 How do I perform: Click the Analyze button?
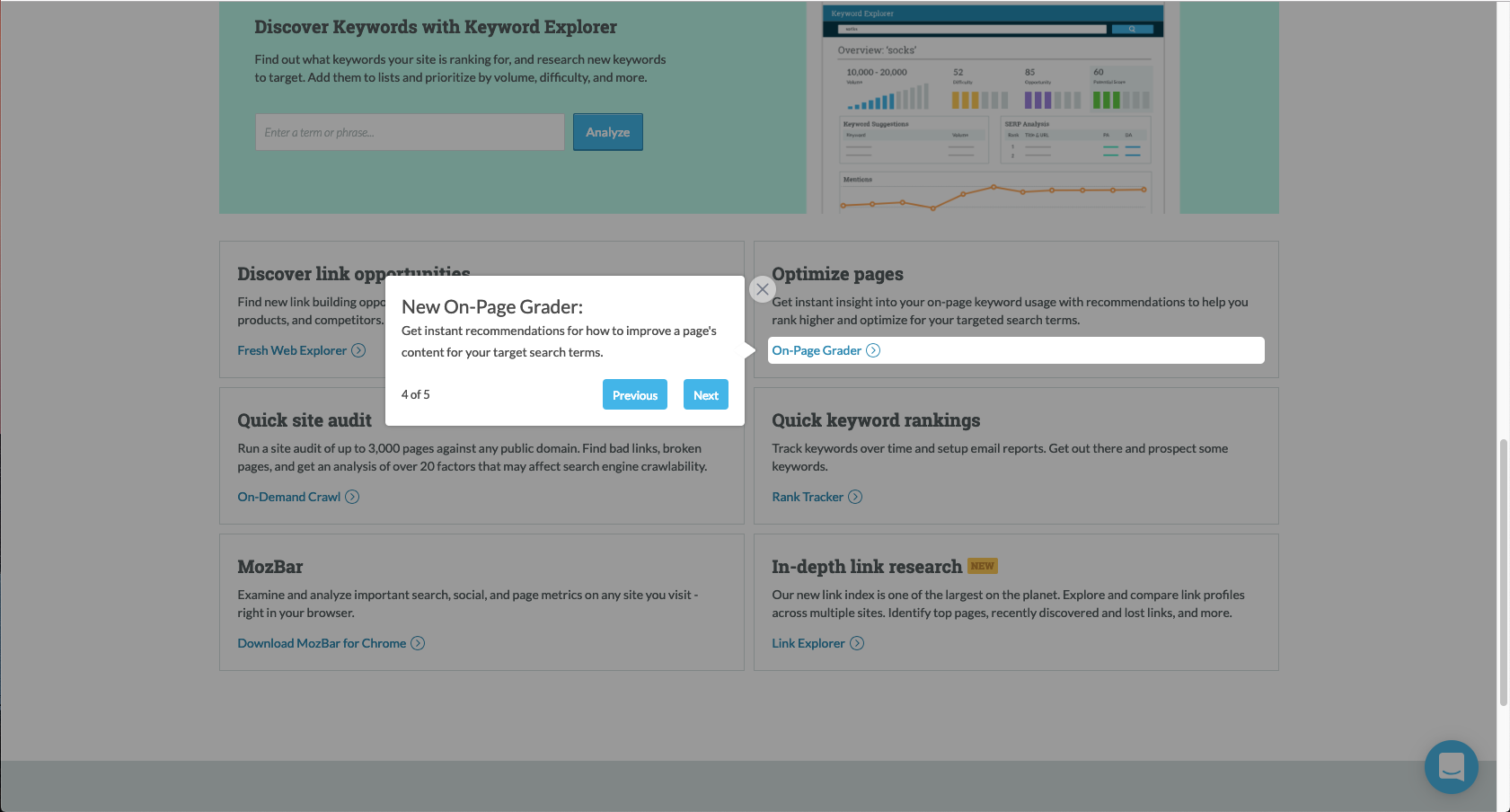click(x=607, y=132)
